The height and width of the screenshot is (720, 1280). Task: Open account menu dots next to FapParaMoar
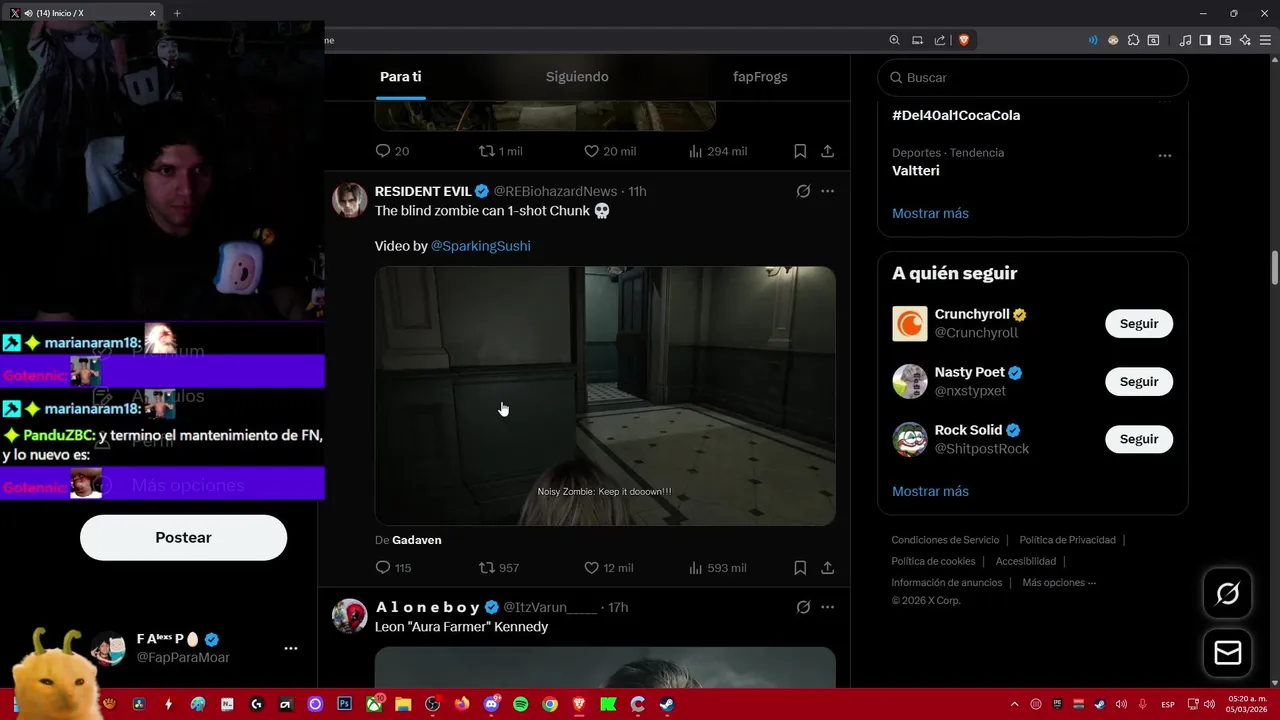(x=291, y=648)
